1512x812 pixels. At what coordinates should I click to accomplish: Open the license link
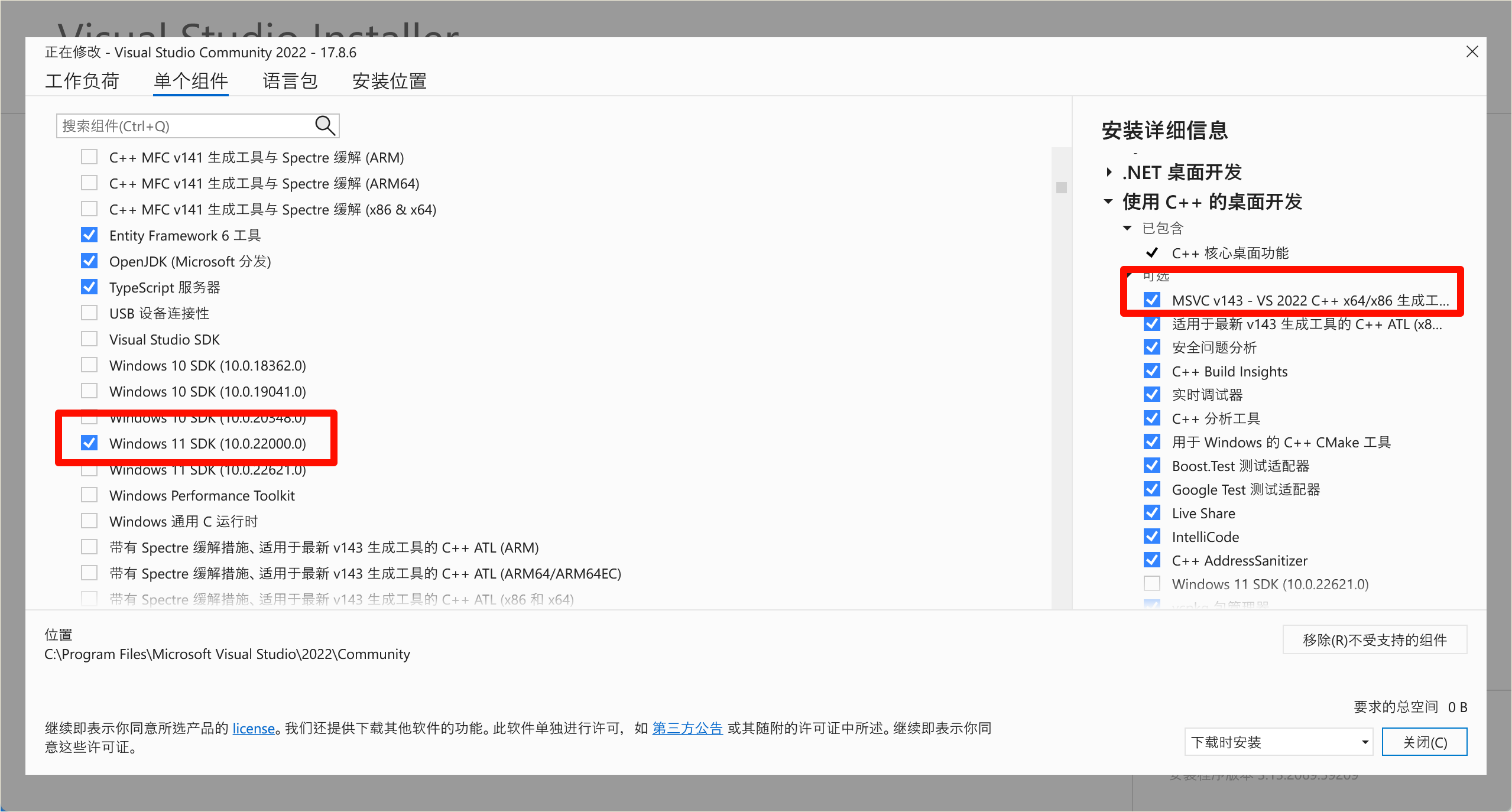coord(254,729)
